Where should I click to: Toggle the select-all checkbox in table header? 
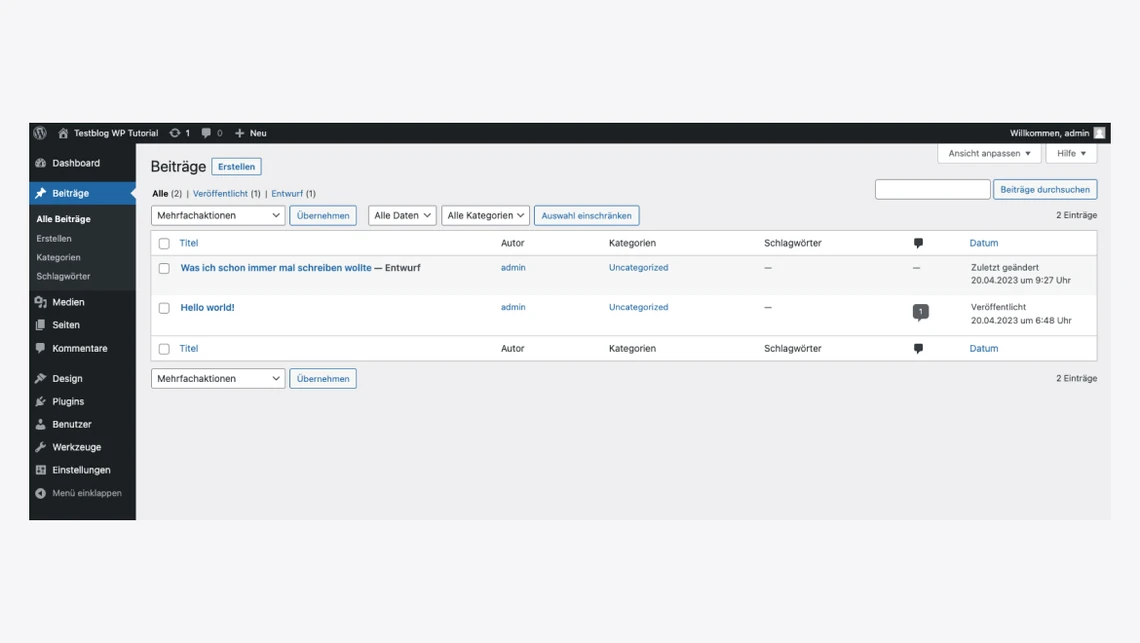coord(164,243)
